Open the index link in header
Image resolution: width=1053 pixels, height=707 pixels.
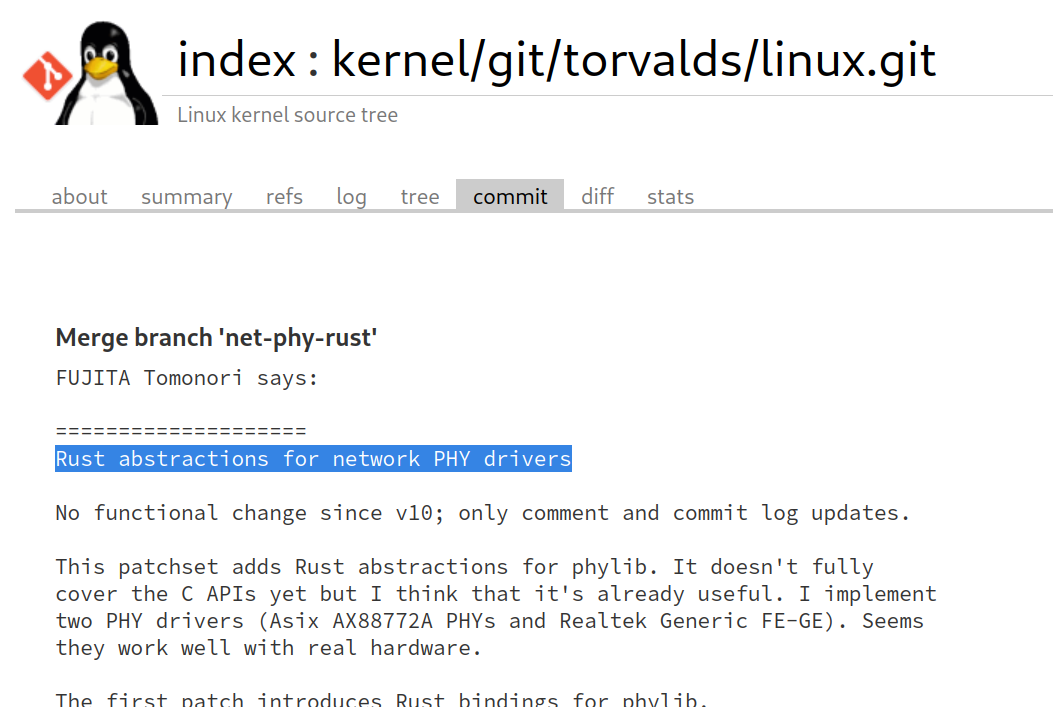point(236,61)
